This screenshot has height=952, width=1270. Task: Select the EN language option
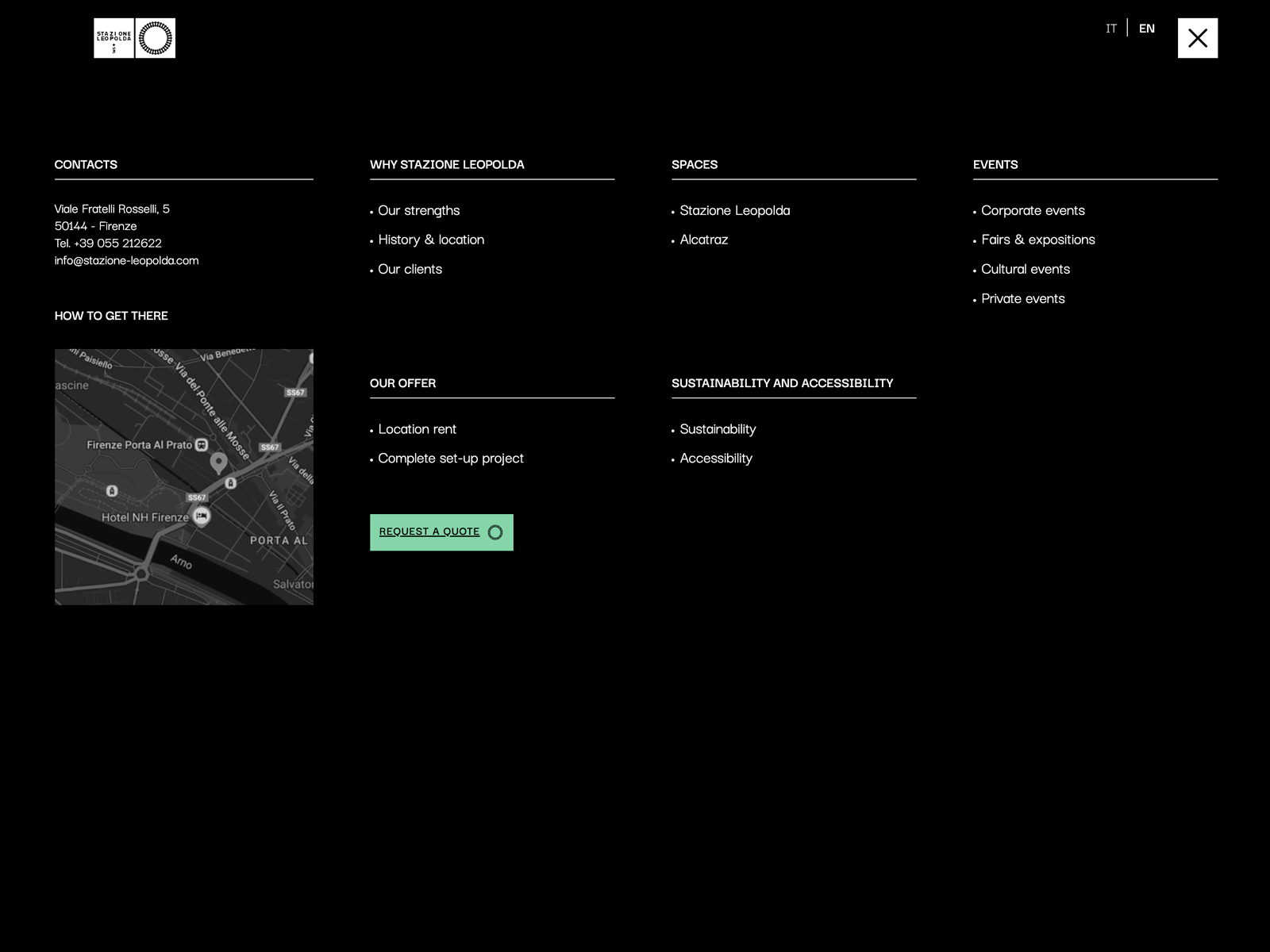tap(1146, 29)
